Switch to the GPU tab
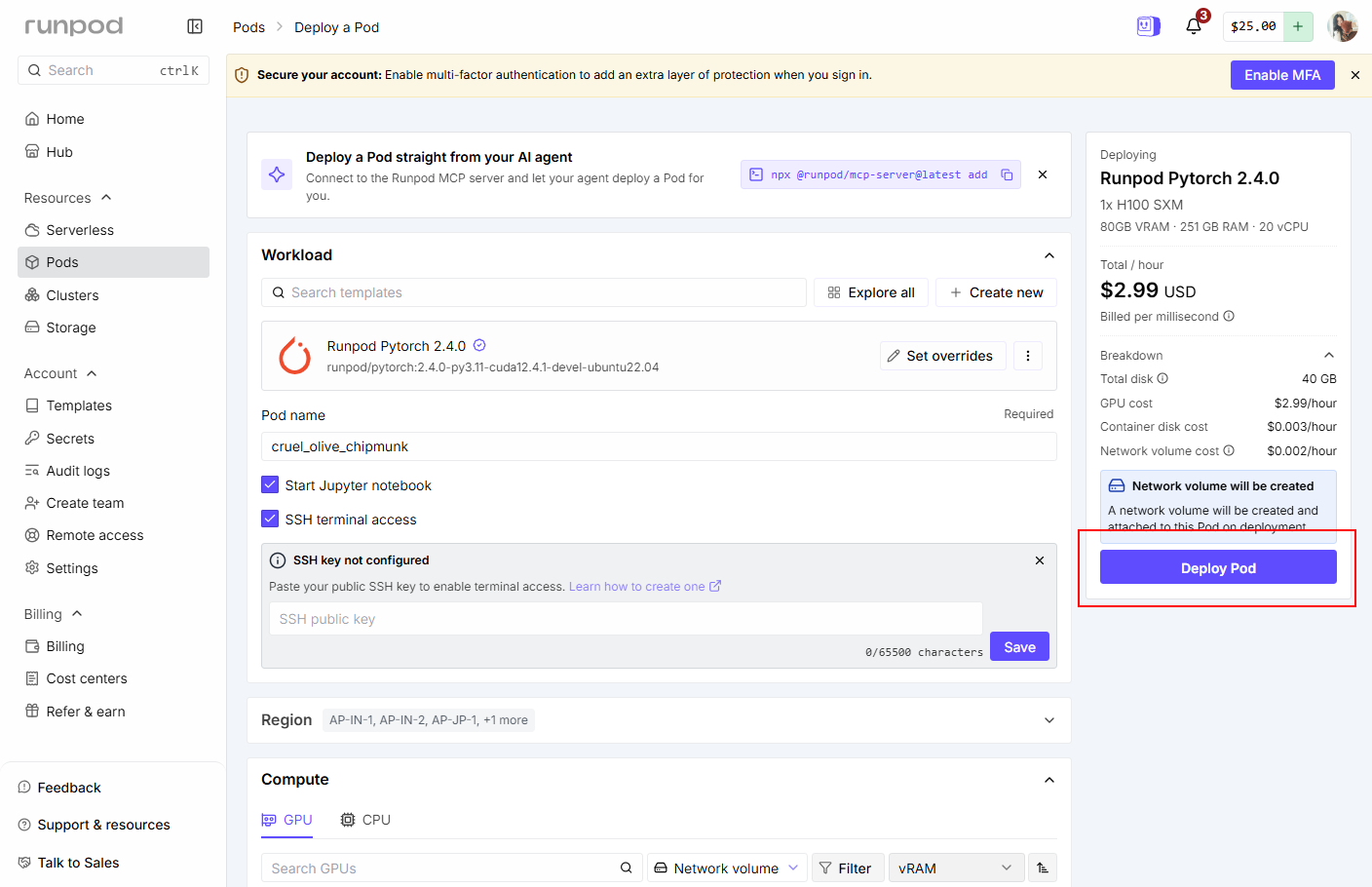The height and width of the screenshot is (887, 1372). pyautogui.click(x=287, y=820)
